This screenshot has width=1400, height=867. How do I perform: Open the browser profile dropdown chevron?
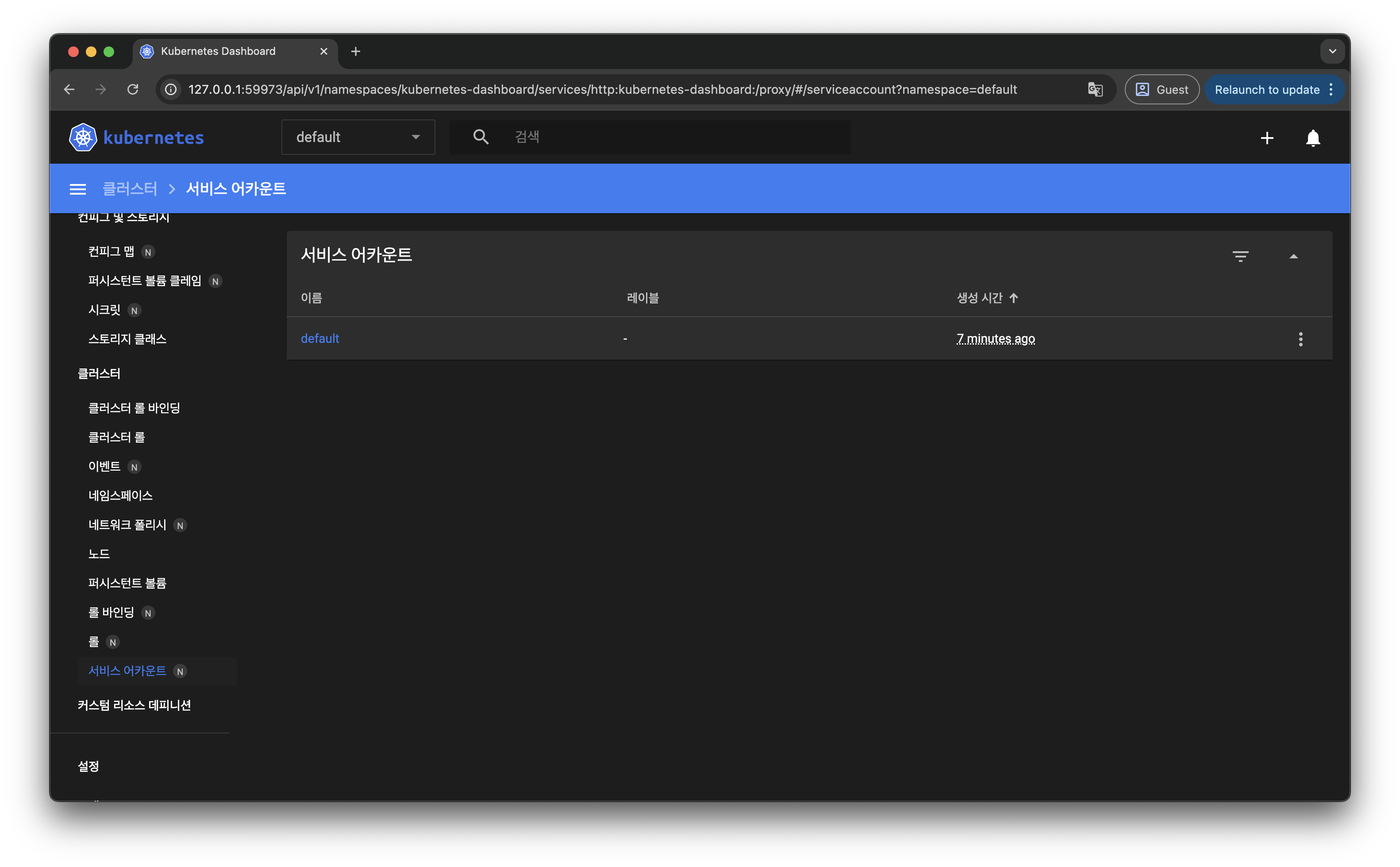tap(1333, 51)
